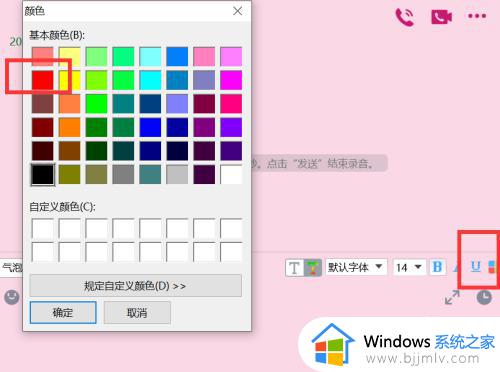Screen dimensions: 500x372
Task: Choose the azure blue swatch in top row
Action: pos(177,56)
